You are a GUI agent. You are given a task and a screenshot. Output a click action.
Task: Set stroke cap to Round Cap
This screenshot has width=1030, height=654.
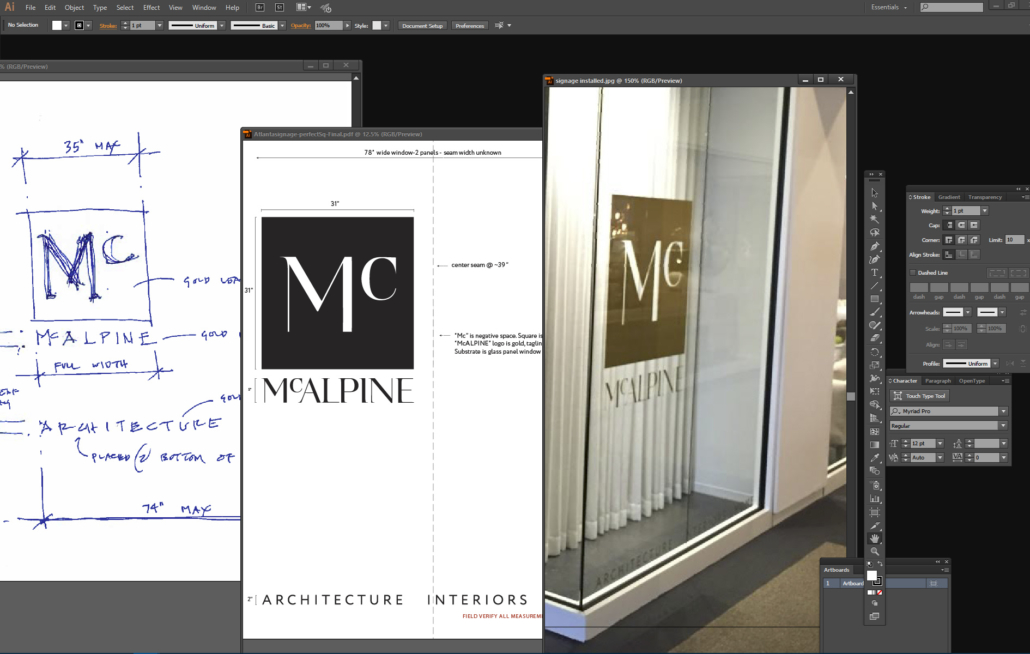(961, 225)
